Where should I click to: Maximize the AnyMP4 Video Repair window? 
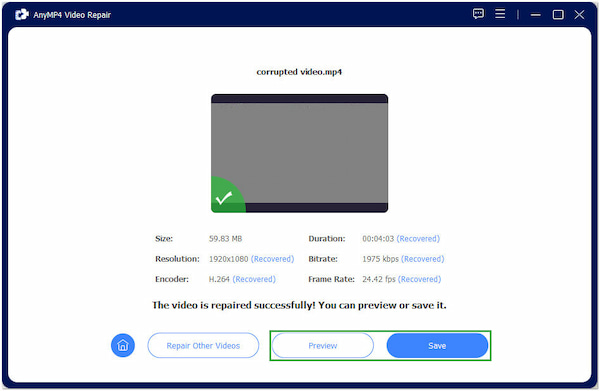[558, 15]
